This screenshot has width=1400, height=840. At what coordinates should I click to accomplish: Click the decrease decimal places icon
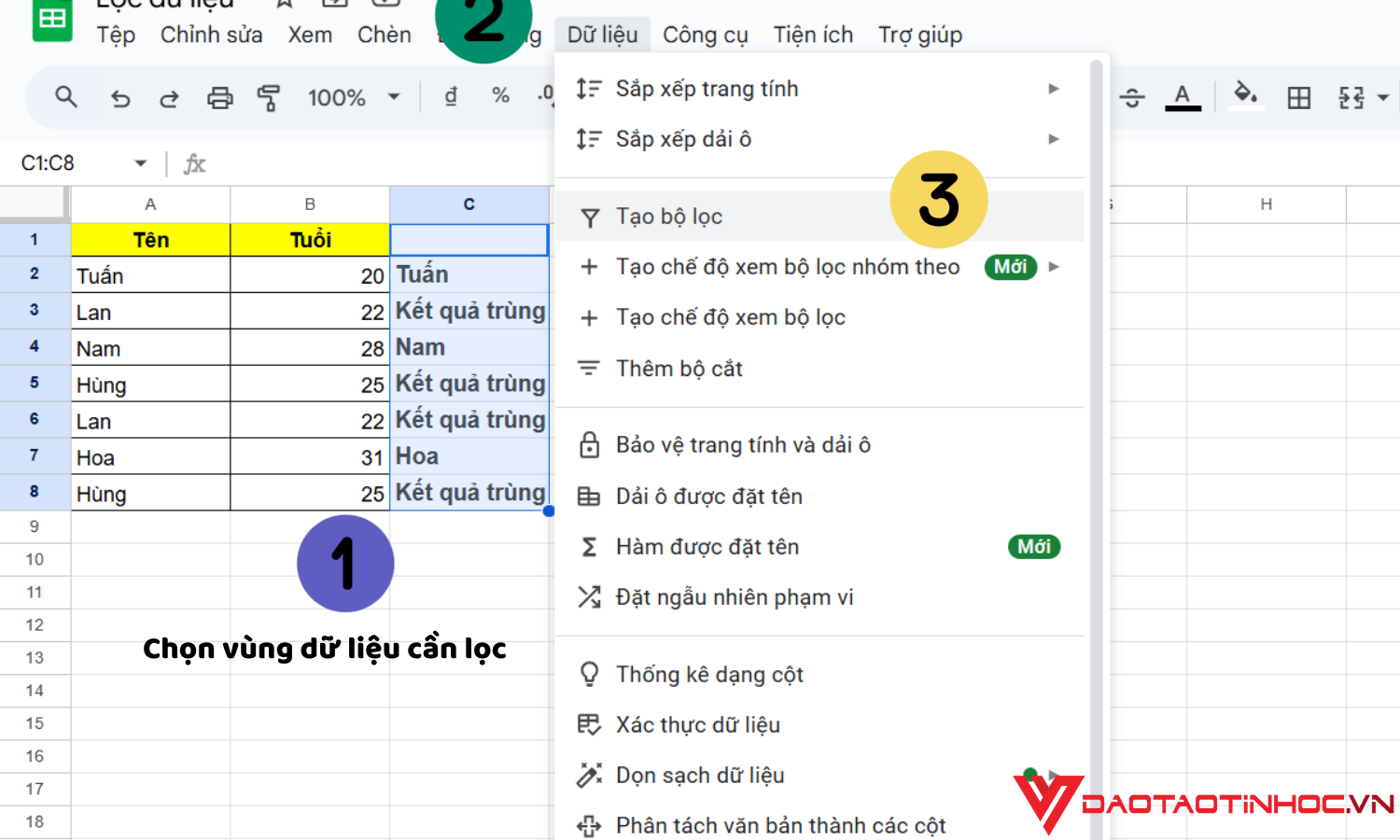(x=543, y=96)
